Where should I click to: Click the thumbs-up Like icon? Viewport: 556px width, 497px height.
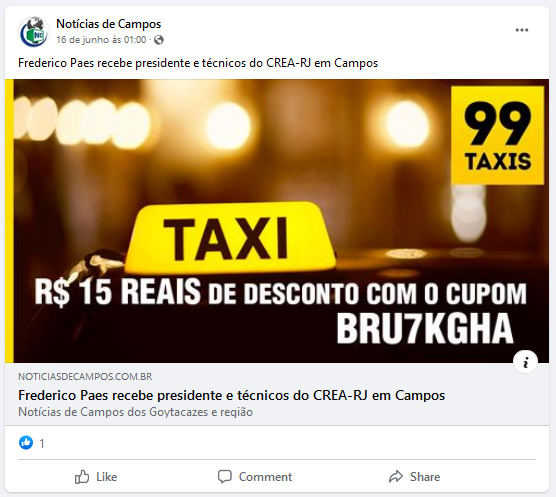pos(82,477)
